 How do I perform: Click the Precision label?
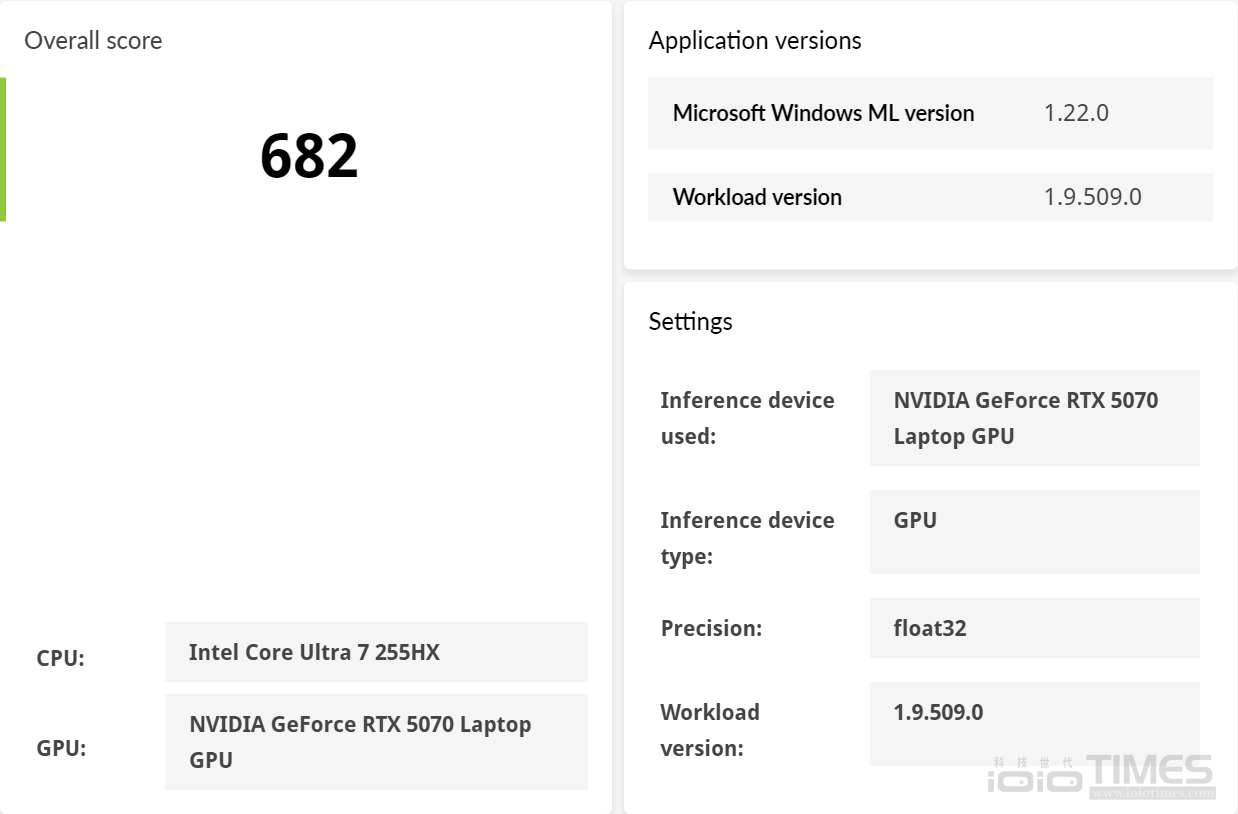(711, 628)
